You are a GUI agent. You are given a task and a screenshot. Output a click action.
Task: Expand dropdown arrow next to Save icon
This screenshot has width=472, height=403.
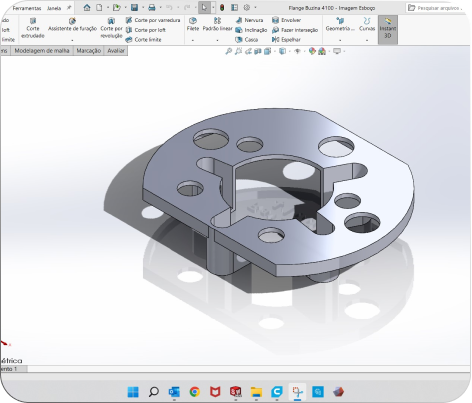click(143, 7)
